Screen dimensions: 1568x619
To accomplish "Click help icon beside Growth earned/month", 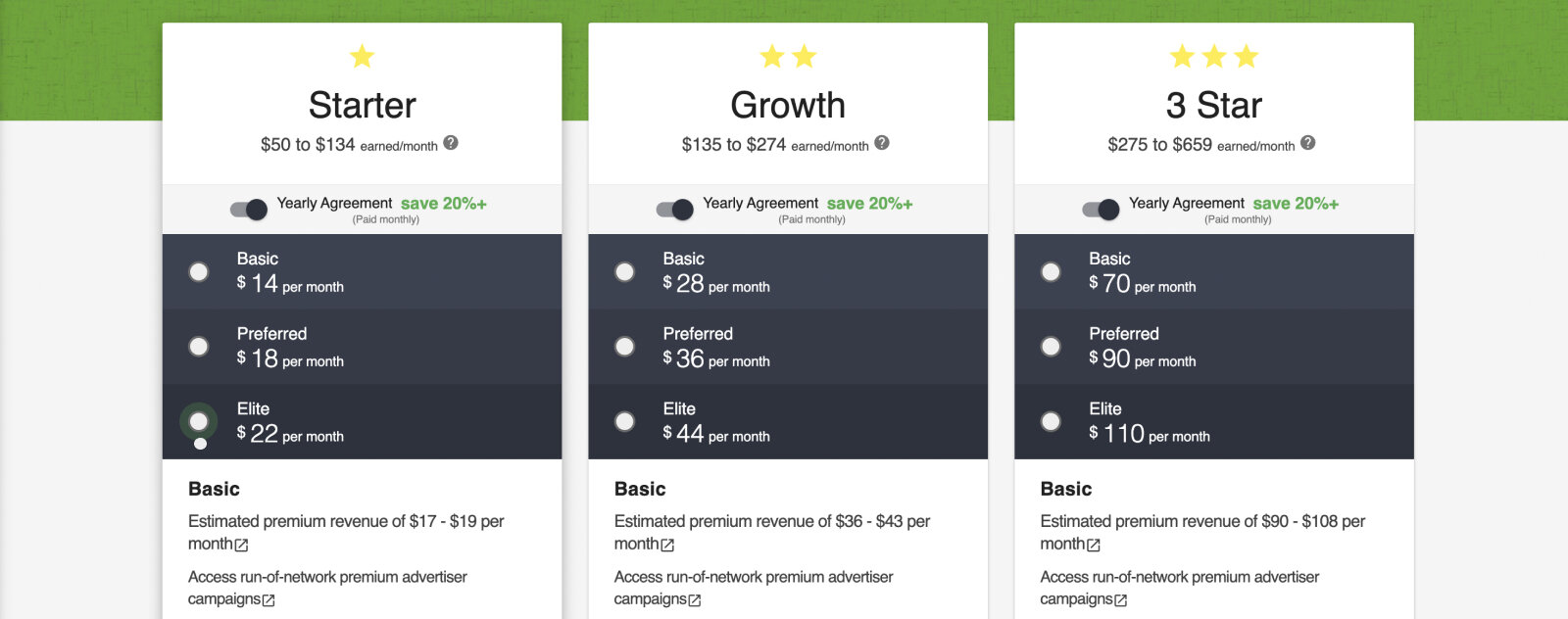I will point(882,143).
